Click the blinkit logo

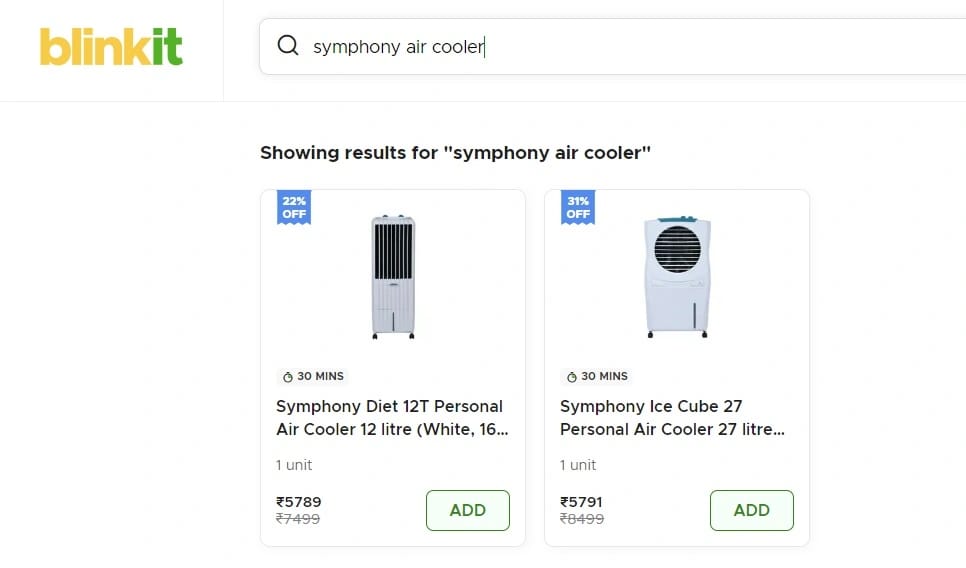(x=111, y=47)
